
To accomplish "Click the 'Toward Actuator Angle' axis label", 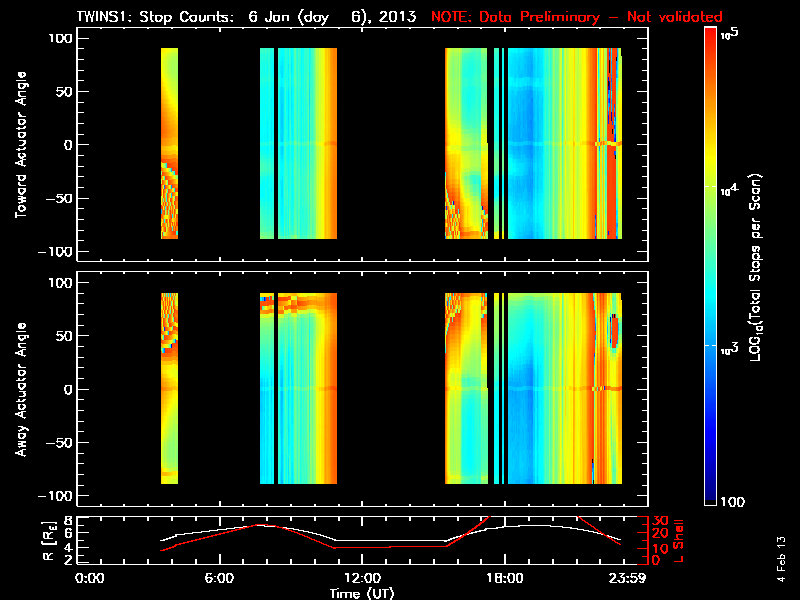I will [x=20, y=144].
